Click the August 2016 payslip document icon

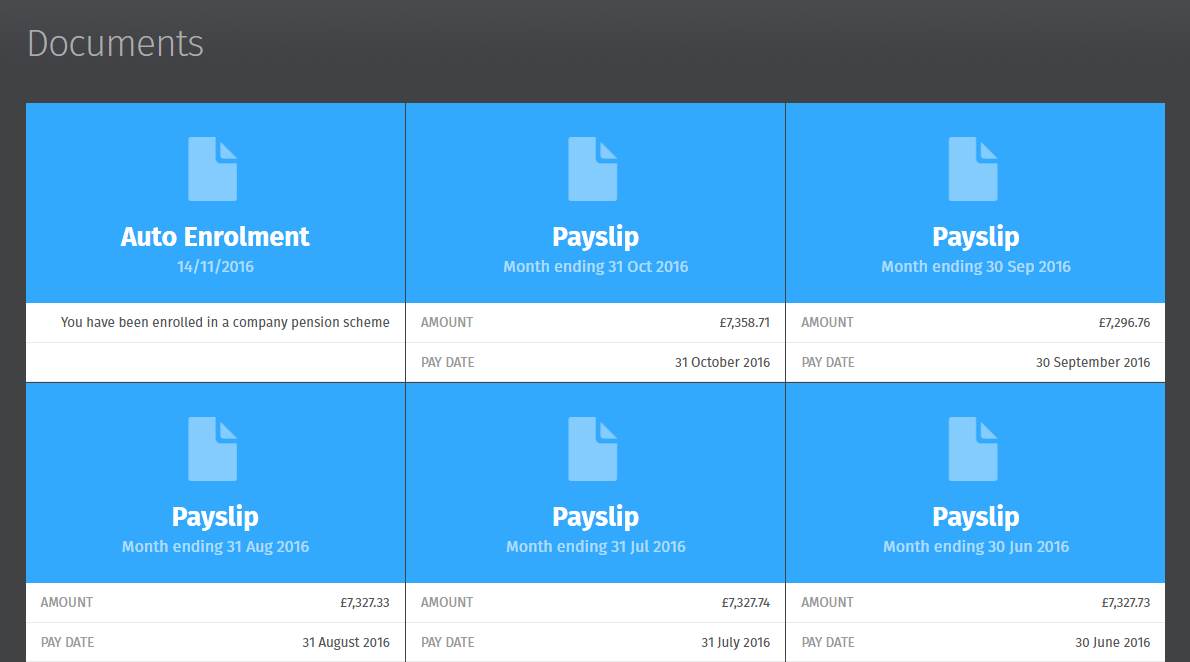point(213,449)
